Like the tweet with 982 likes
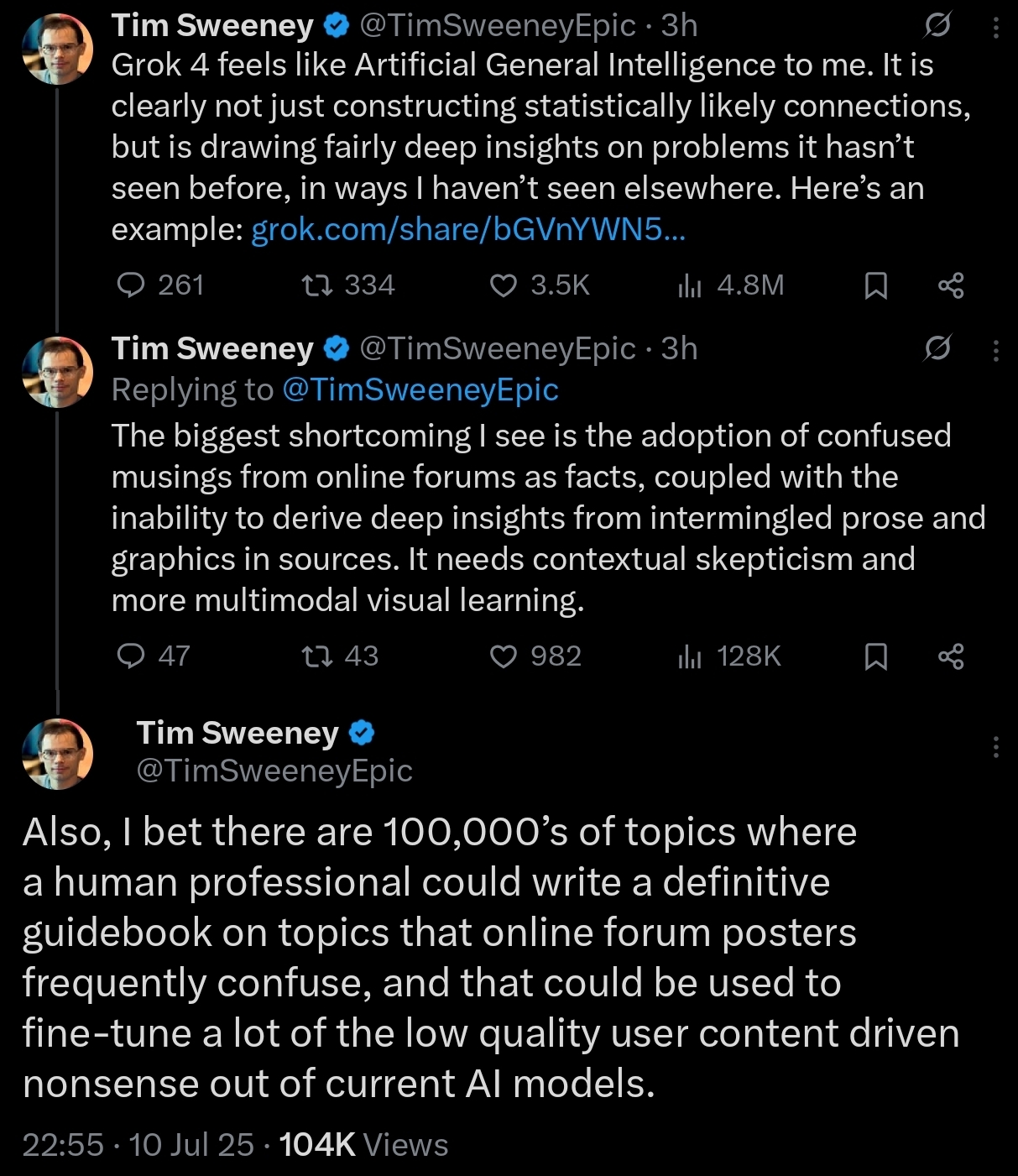This screenshot has height=1176, width=1018. tap(535, 656)
